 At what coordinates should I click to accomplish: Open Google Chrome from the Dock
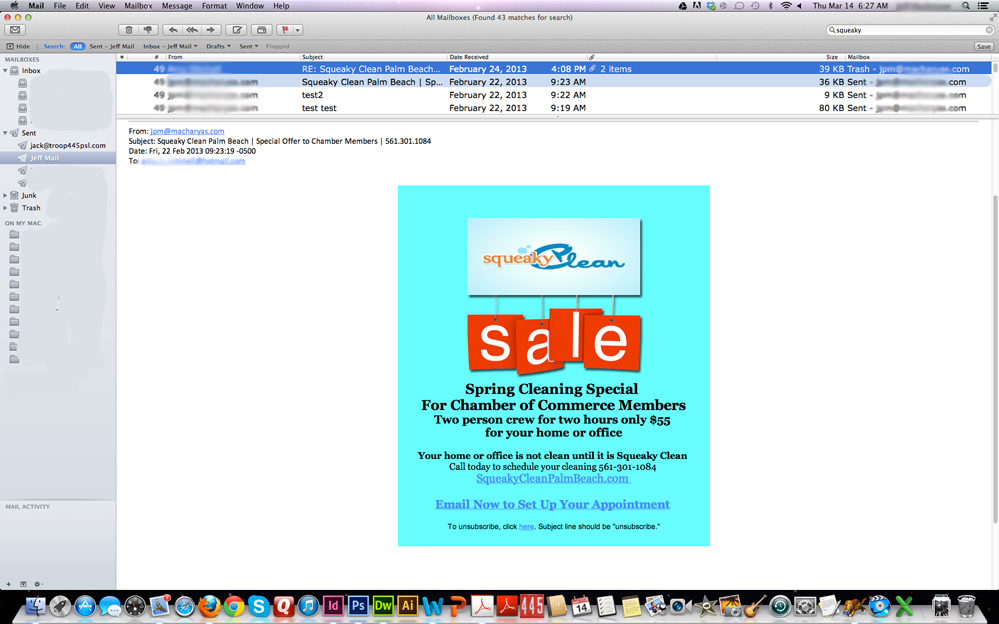pyautogui.click(x=234, y=606)
